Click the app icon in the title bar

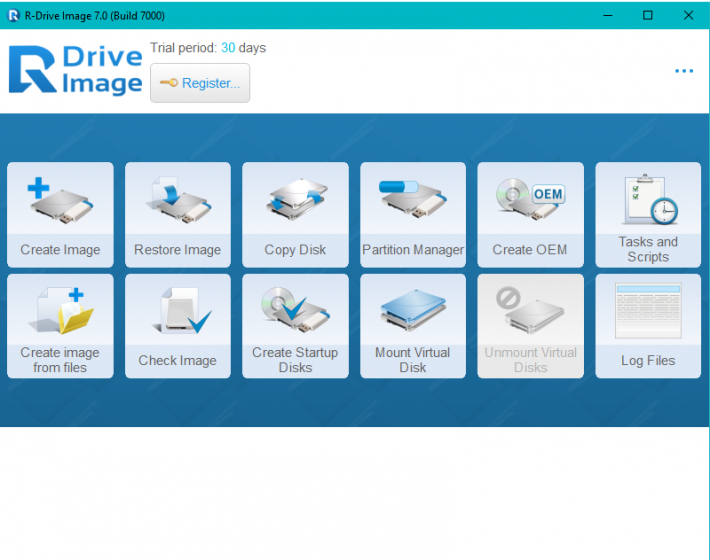click(x=14, y=15)
